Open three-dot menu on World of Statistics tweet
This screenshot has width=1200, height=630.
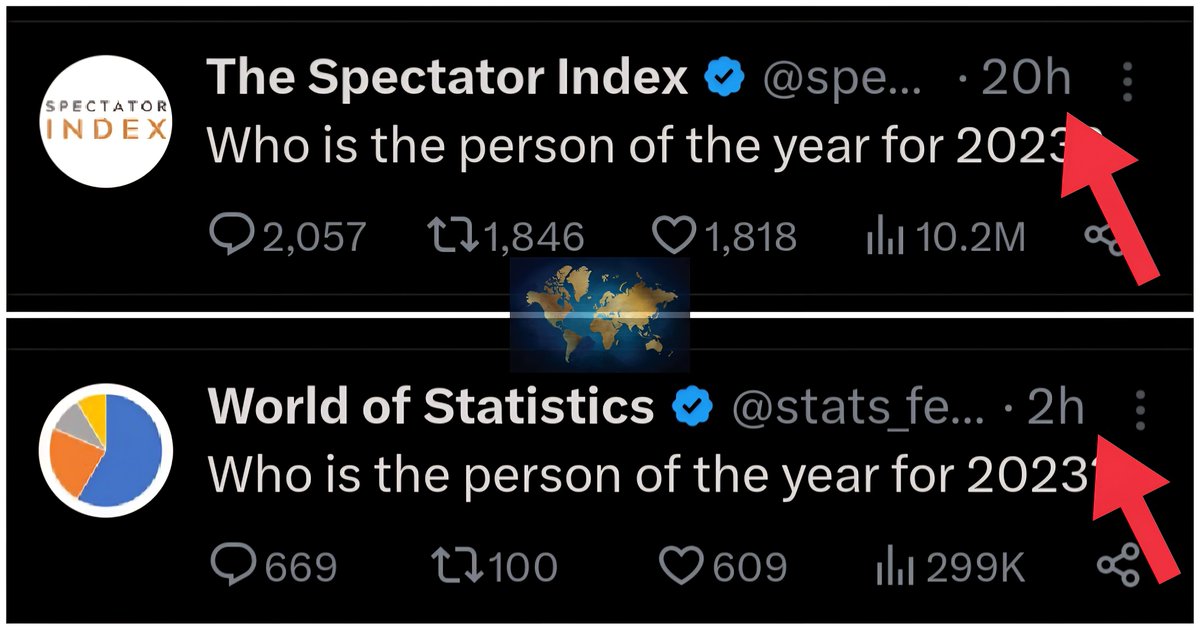pyautogui.click(x=1141, y=410)
